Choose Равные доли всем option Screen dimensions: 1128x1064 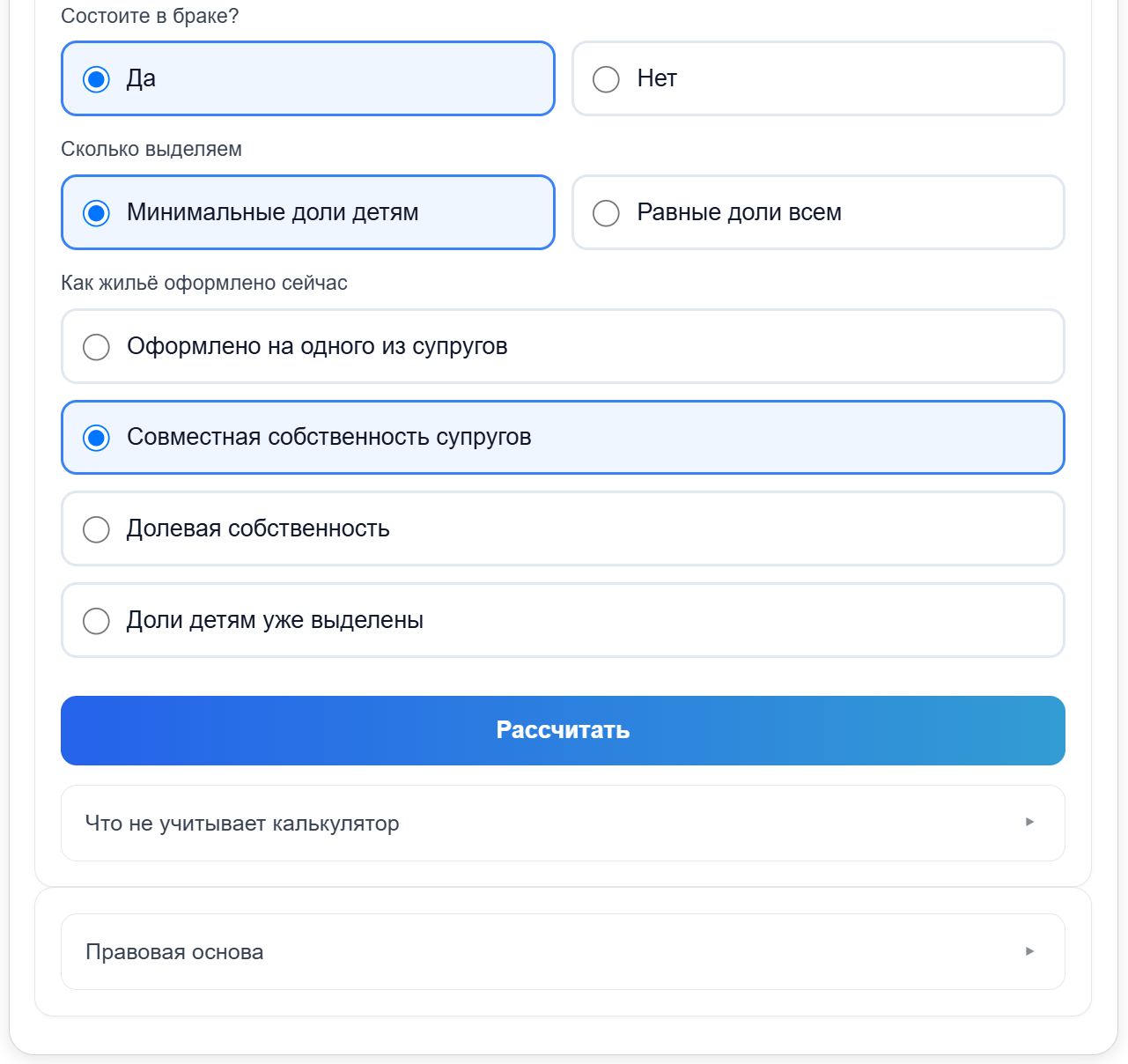pyautogui.click(x=818, y=212)
